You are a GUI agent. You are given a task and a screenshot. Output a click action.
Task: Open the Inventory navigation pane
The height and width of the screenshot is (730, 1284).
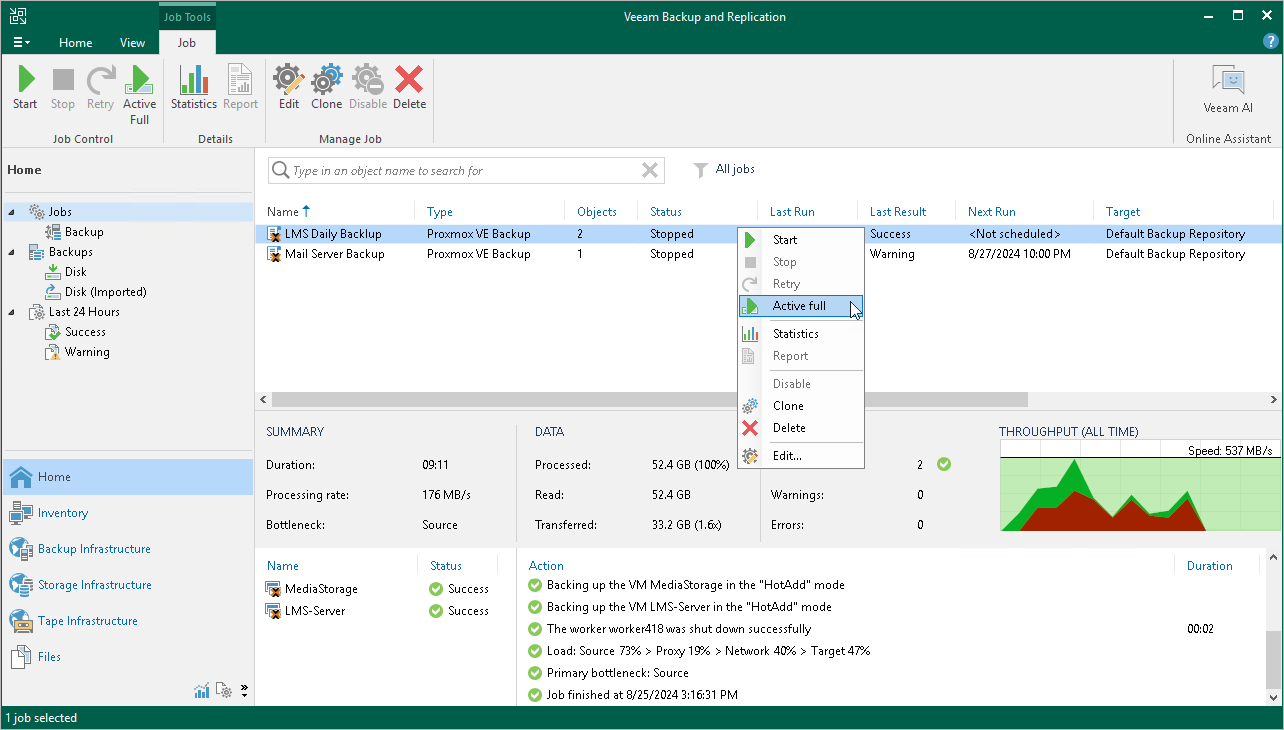[63, 513]
